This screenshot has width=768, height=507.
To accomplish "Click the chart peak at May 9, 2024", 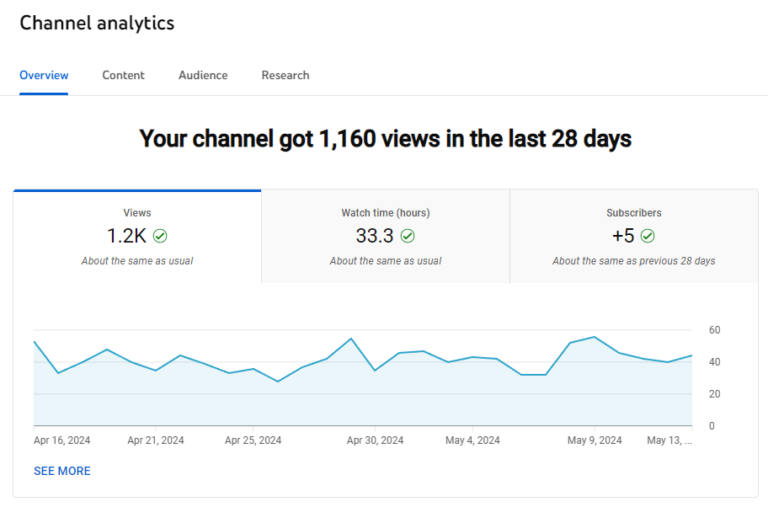I will tap(595, 337).
